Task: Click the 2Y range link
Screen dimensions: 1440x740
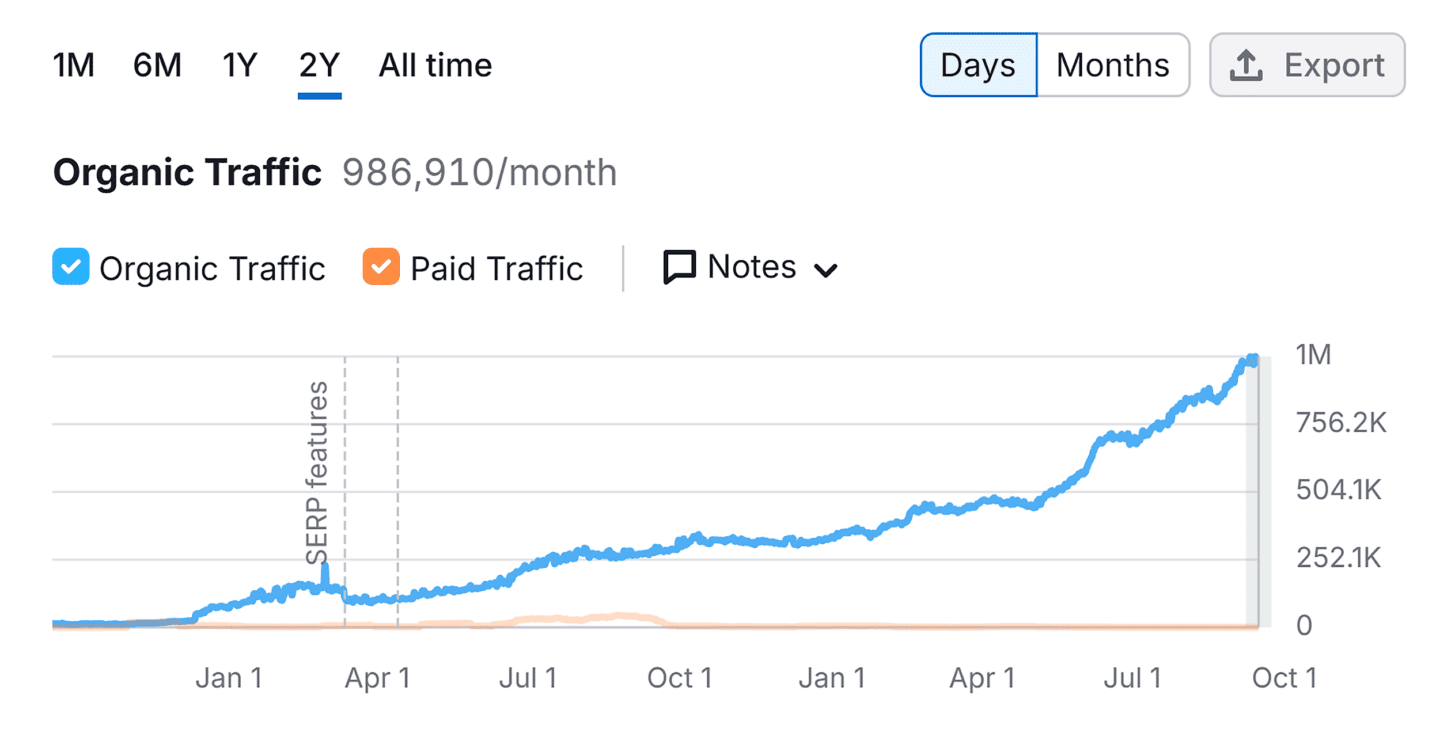Action: coord(319,64)
